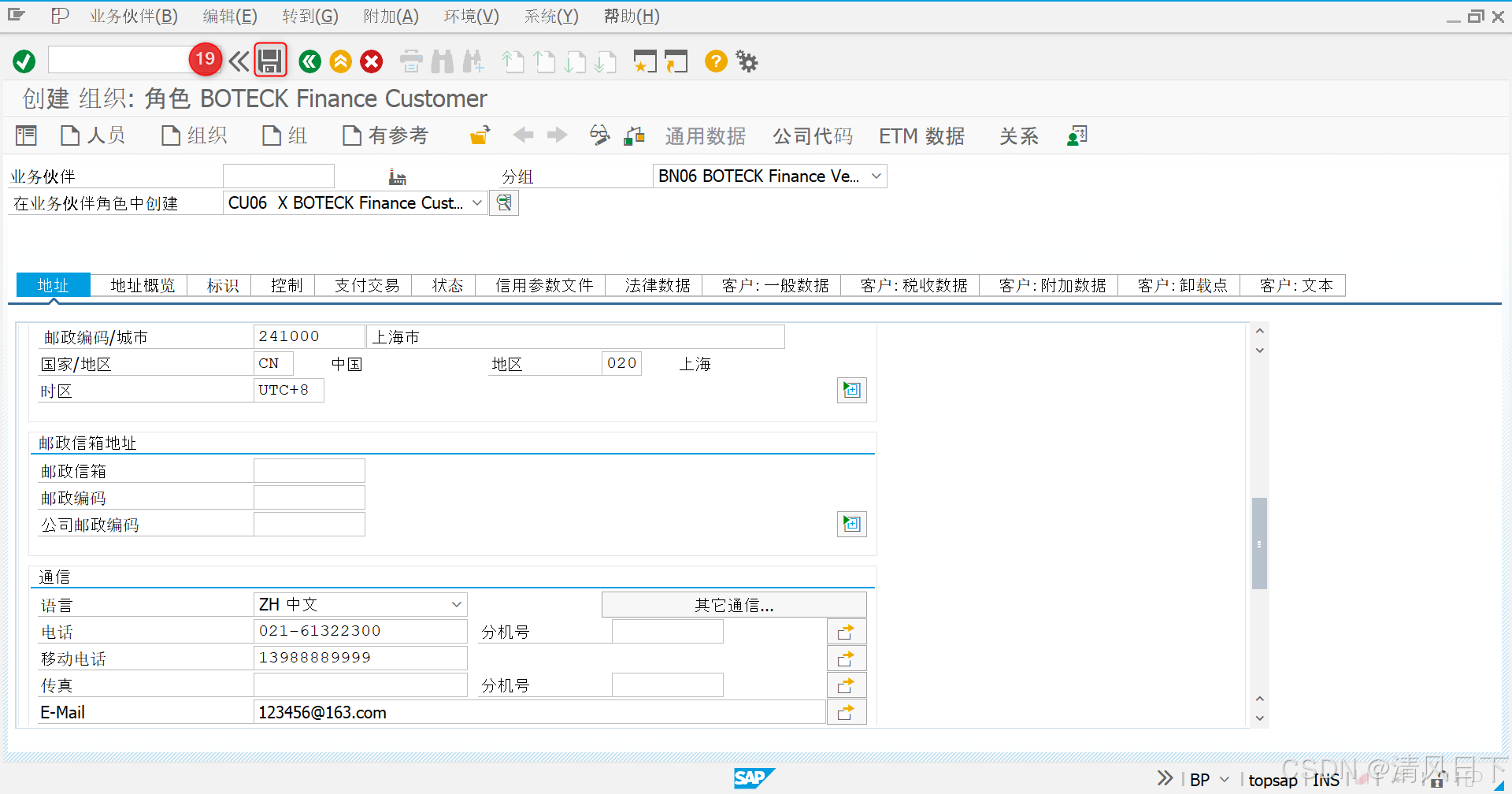Click the 其它通信... button

733,604
